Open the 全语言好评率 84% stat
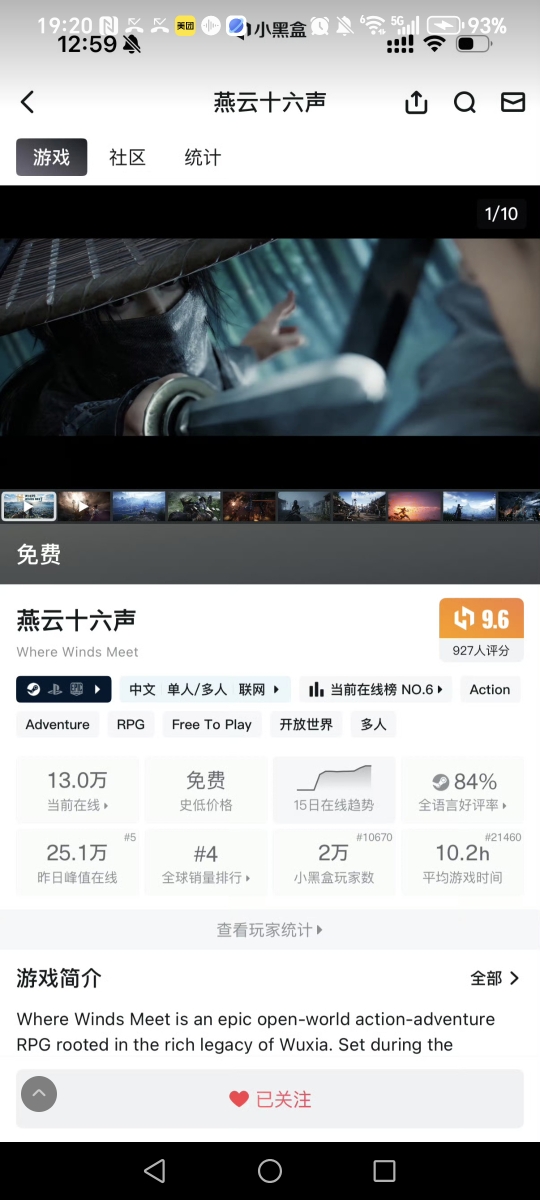The height and width of the screenshot is (1200, 540). [x=464, y=789]
